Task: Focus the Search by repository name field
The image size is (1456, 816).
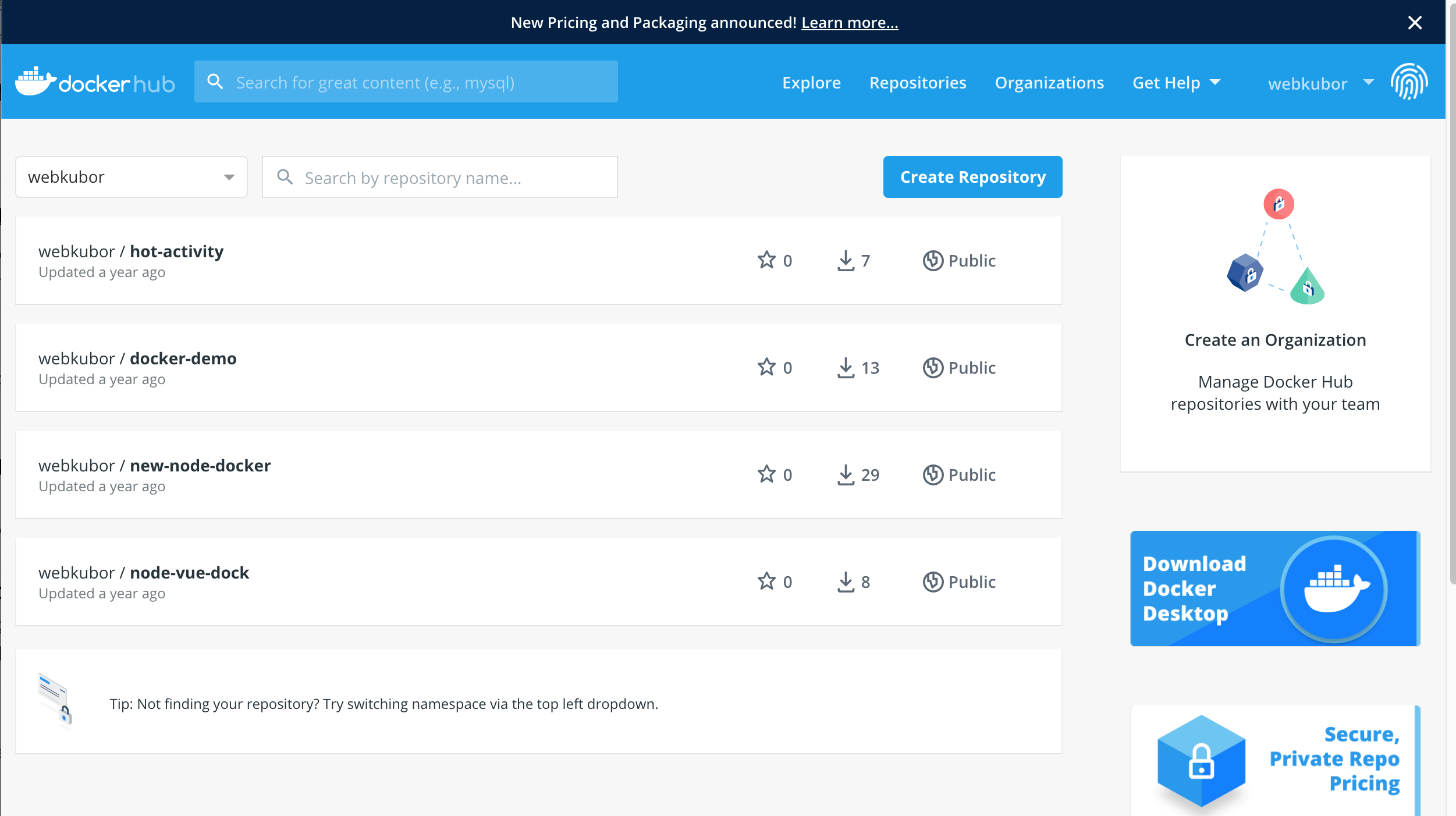Action: pyautogui.click(x=440, y=177)
